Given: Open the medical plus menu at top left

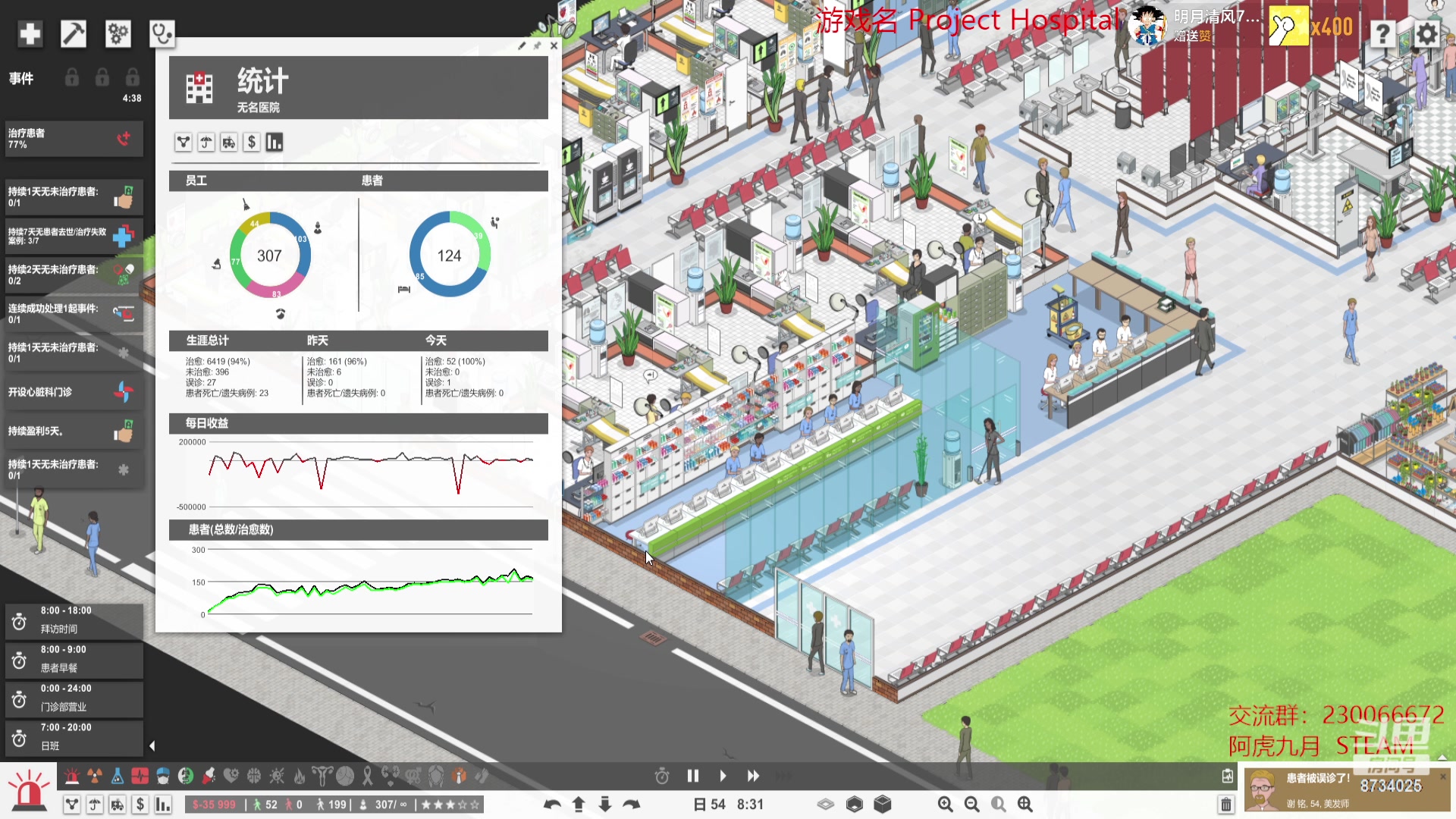Looking at the screenshot, I should (x=30, y=33).
